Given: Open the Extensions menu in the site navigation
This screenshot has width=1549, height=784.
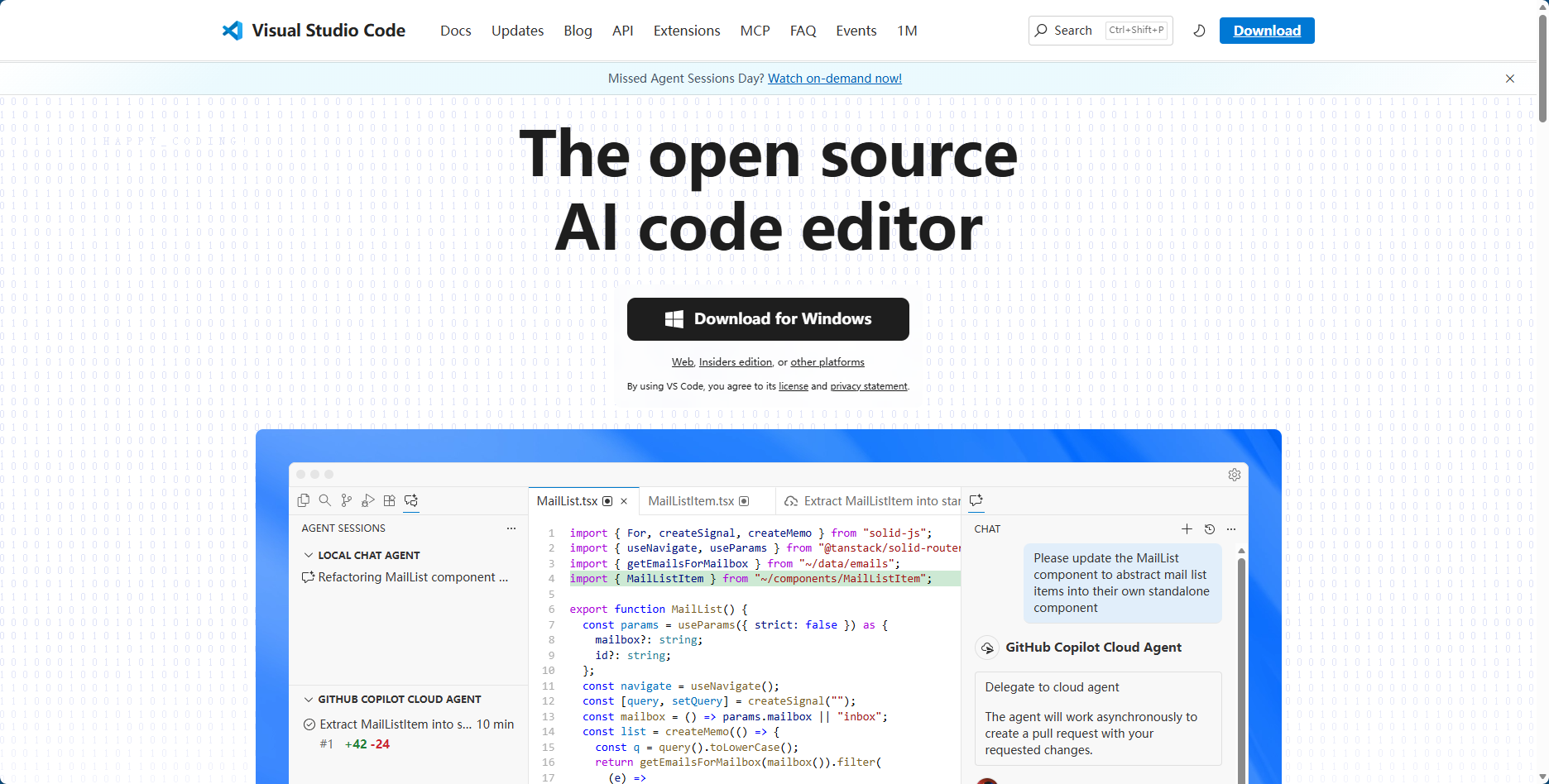Looking at the screenshot, I should [x=686, y=31].
